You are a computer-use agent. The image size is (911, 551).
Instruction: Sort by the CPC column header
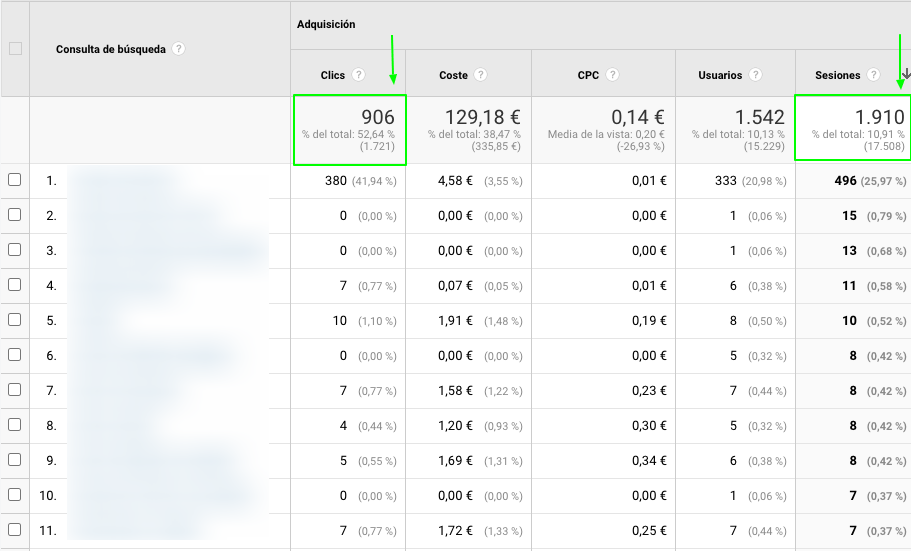pyautogui.click(x=588, y=75)
